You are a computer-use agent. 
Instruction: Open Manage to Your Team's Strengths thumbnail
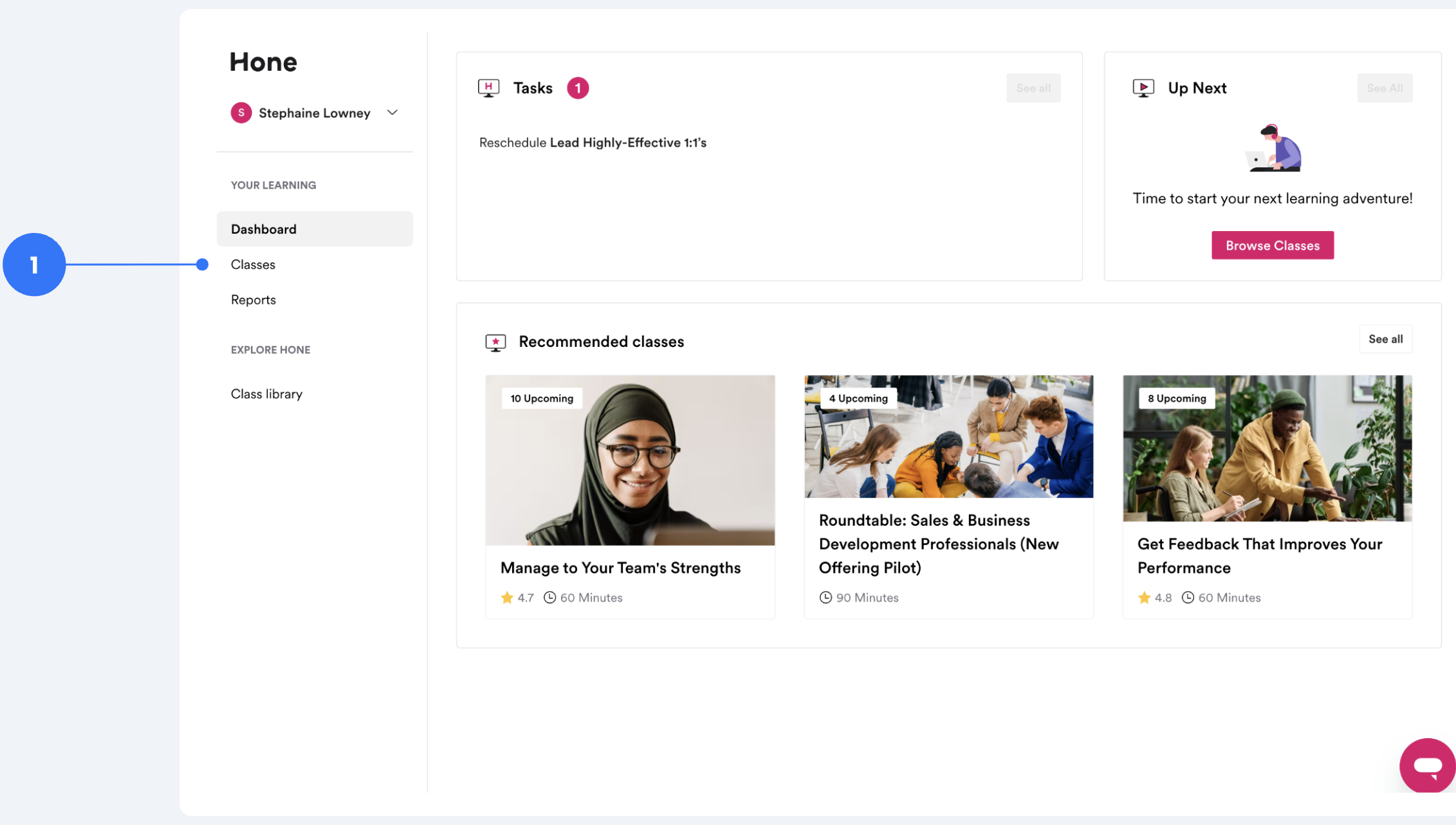coord(630,460)
